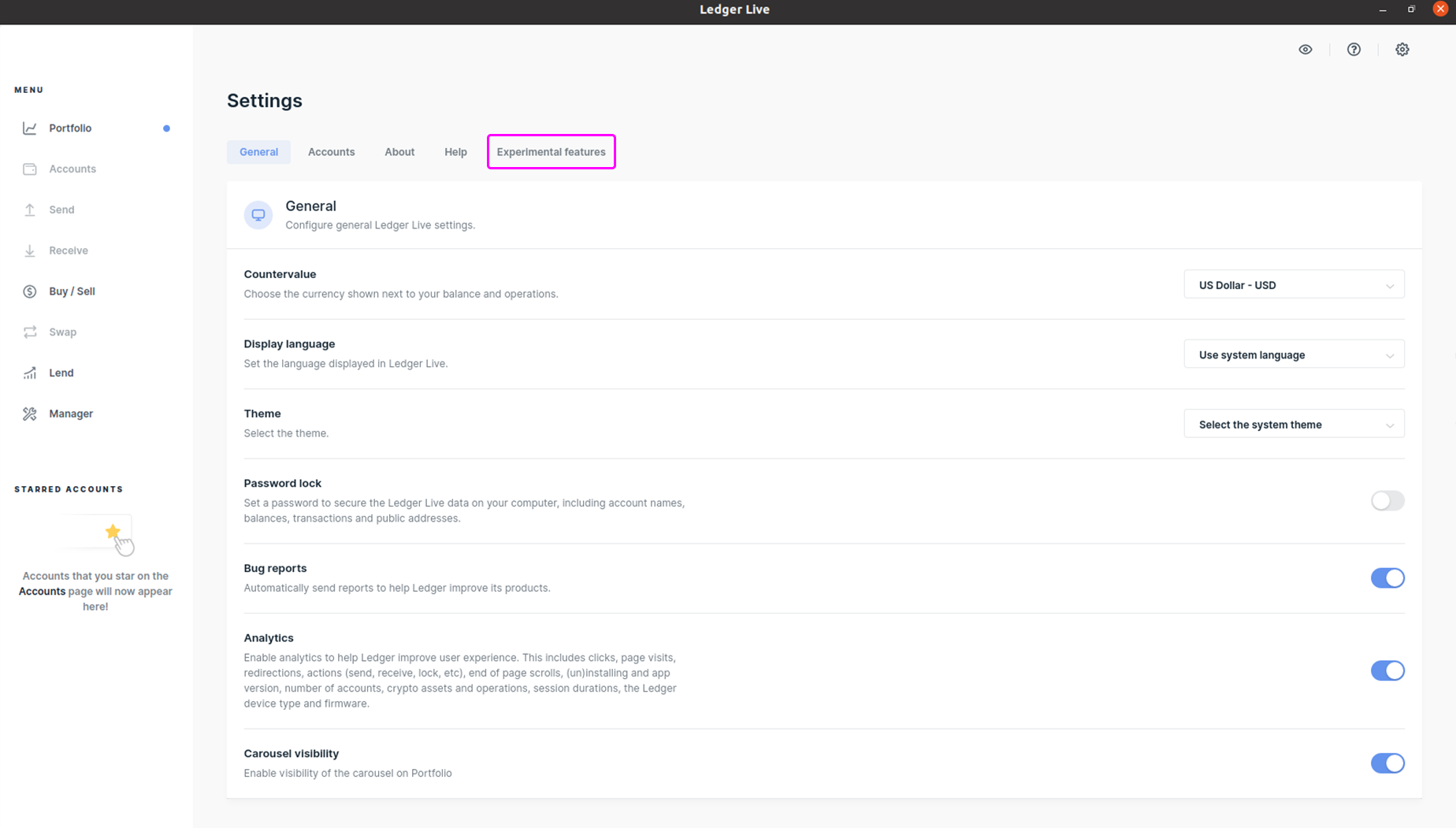Click the Bug reports setting label
The width and height of the screenshot is (1456, 828).
coord(275,568)
